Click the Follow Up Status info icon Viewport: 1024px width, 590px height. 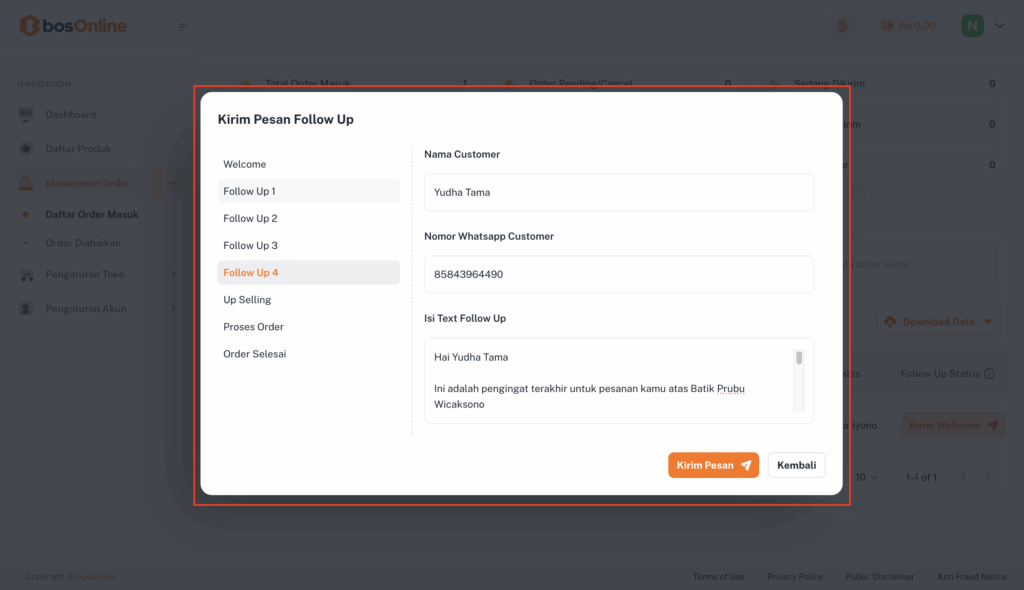click(989, 374)
